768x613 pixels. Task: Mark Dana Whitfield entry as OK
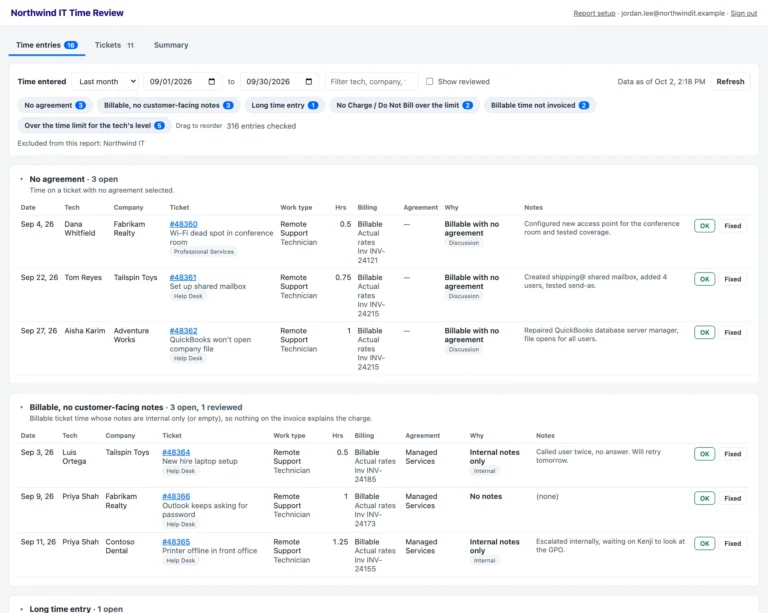pos(704,226)
